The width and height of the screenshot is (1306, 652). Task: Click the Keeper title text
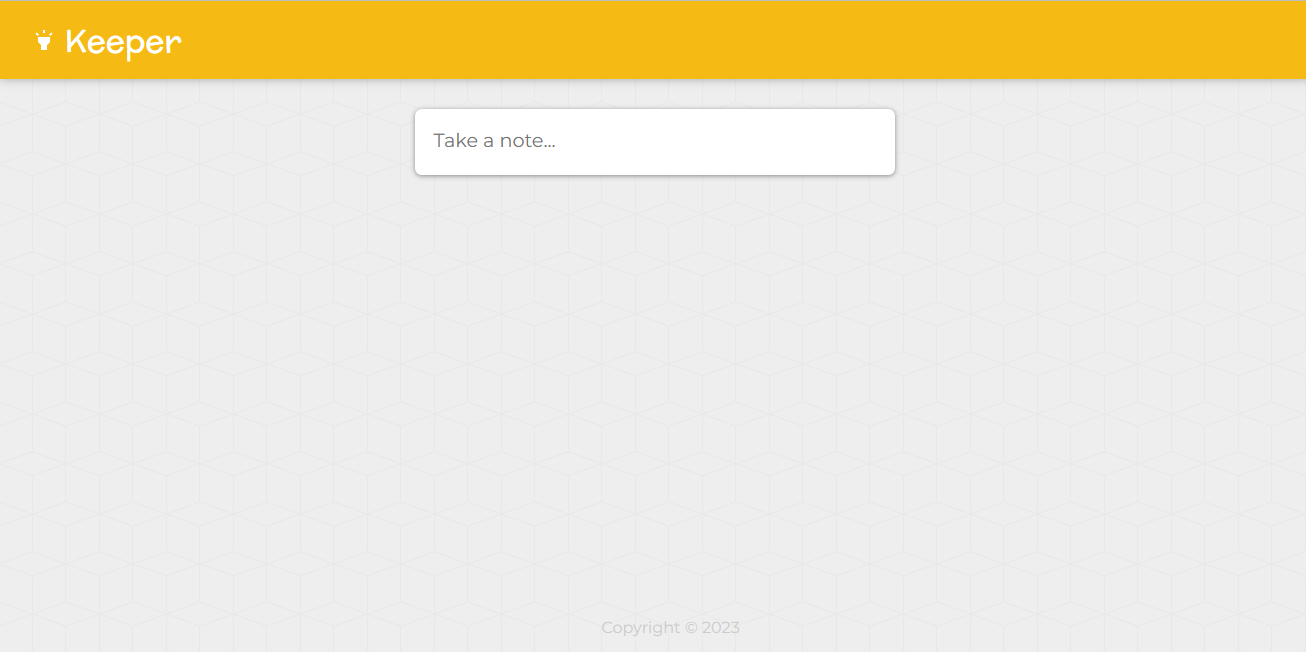[123, 43]
